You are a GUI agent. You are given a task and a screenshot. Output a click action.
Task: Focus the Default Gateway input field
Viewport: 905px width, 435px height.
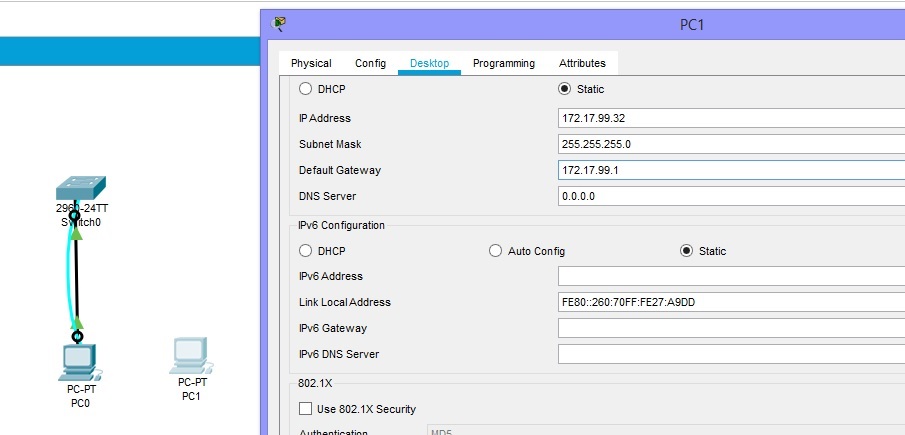tap(730, 170)
